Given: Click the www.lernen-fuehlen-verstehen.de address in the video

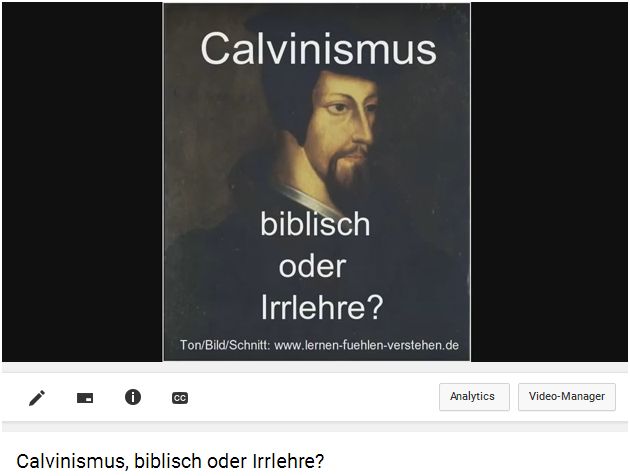Looking at the screenshot, I should click(366, 345).
